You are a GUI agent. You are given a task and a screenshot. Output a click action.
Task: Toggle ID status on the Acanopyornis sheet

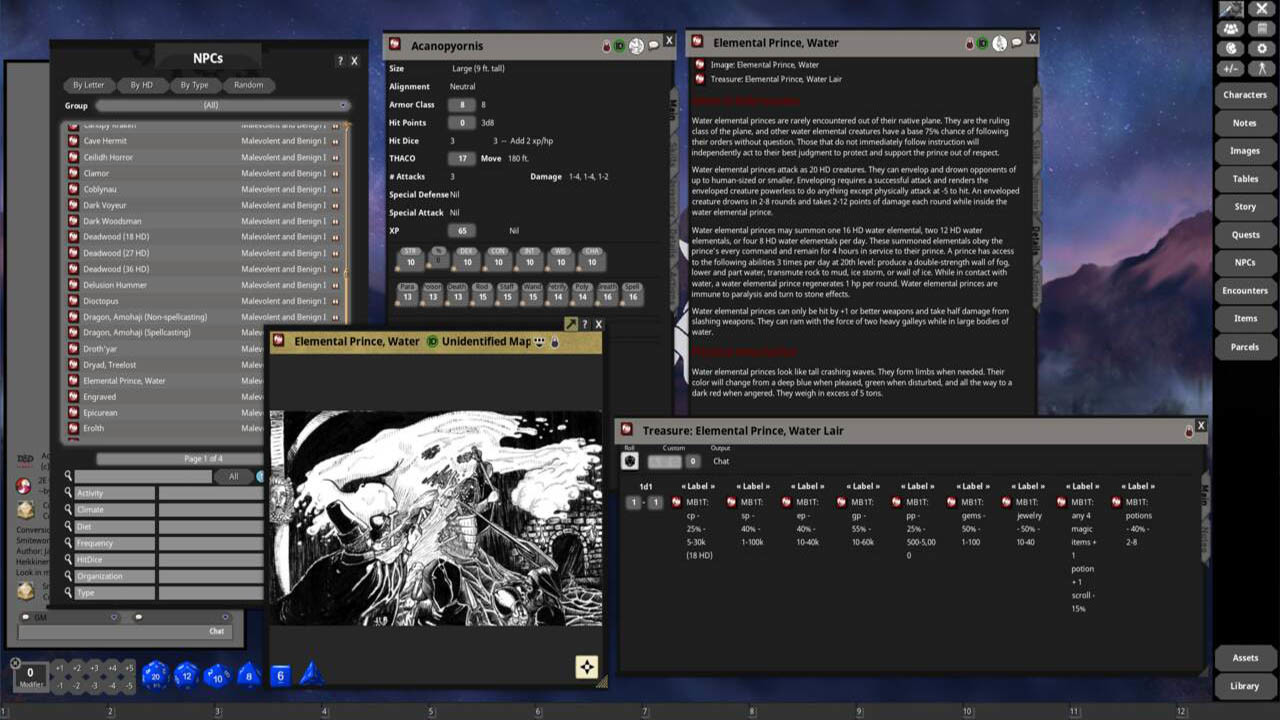click(x=619, y=46)
